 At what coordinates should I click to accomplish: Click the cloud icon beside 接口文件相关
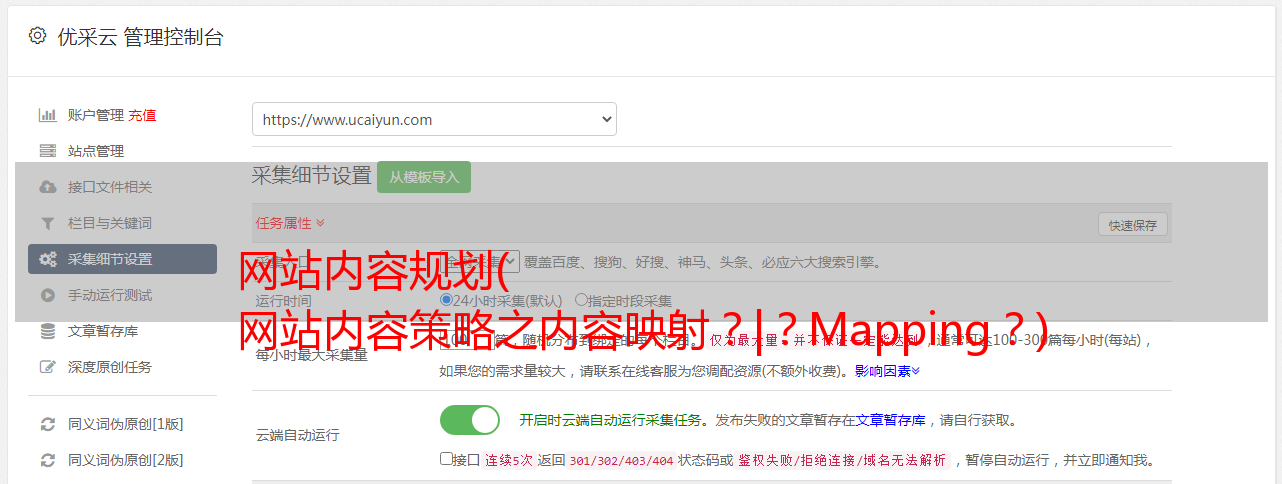pyautogui.click(x=47, y=187)
